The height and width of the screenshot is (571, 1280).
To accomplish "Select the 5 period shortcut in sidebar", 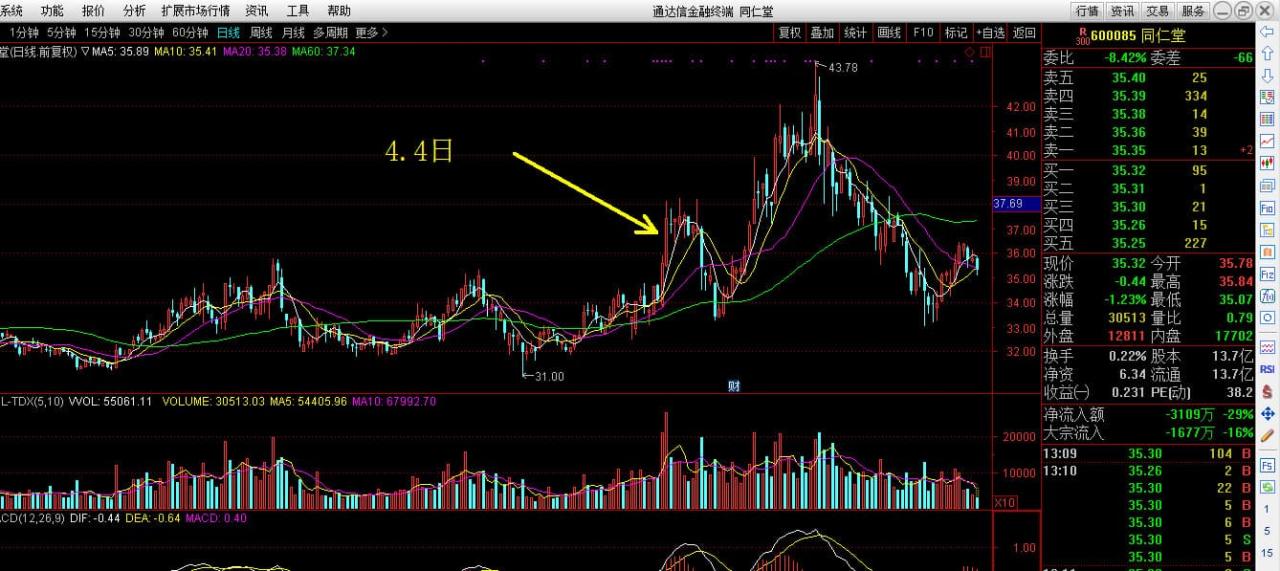I will point(1267,531).
